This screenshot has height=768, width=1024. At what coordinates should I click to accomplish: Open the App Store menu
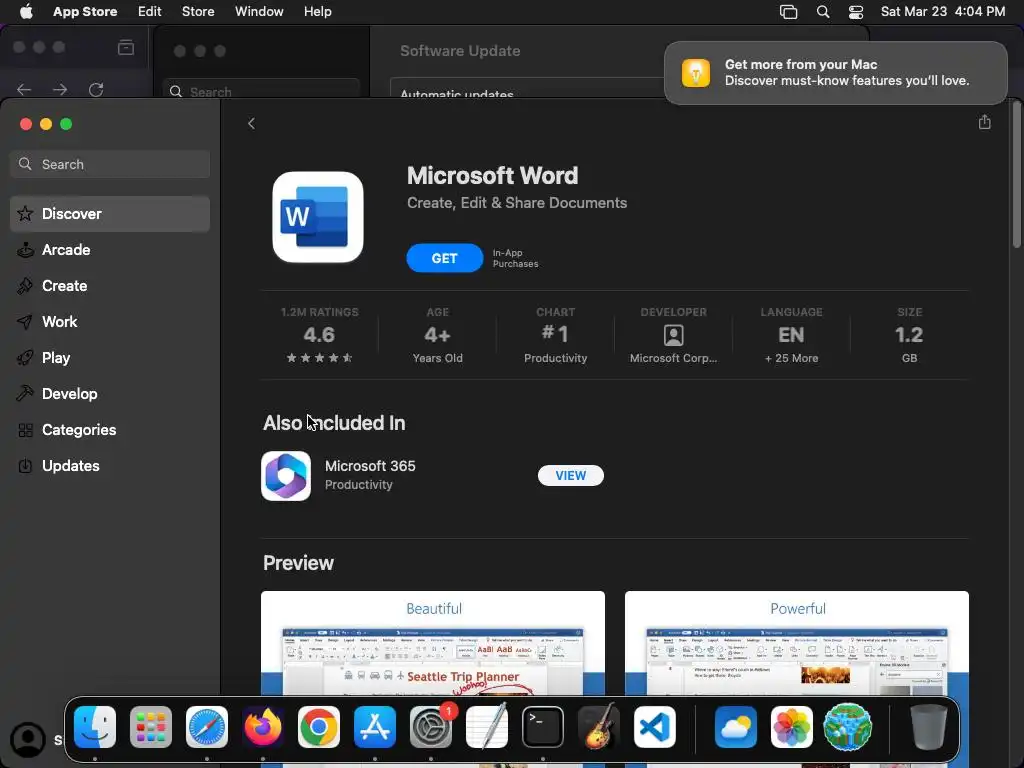85,11
